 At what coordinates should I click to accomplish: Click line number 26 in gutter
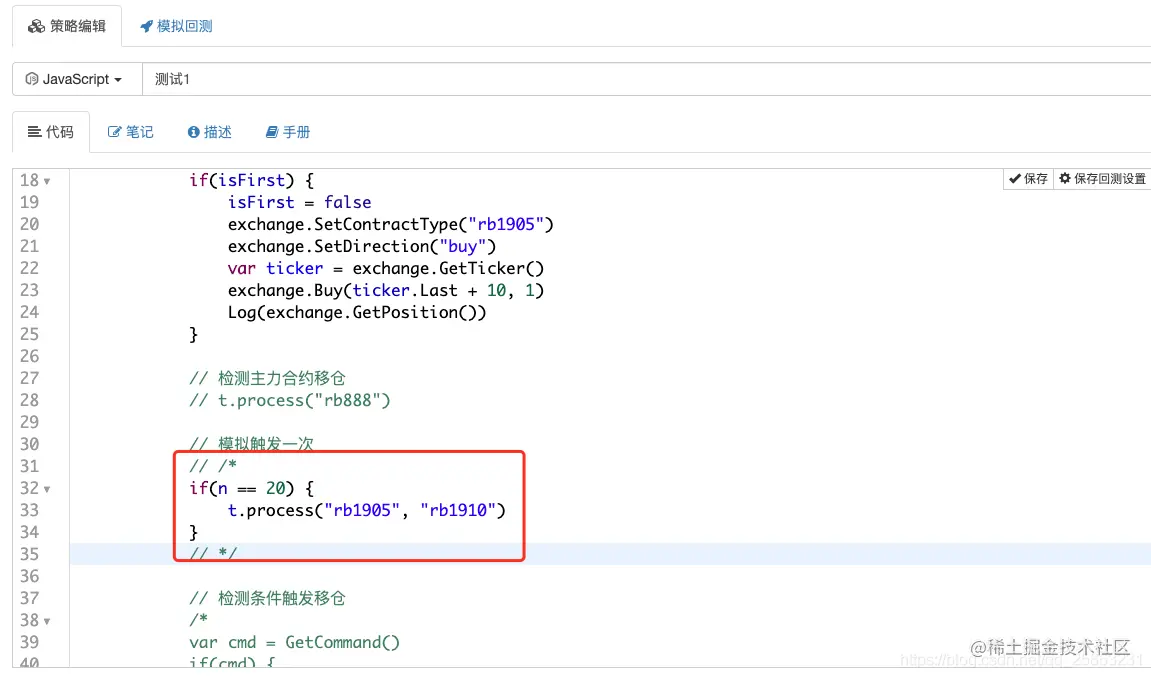[x=29, y=357]
